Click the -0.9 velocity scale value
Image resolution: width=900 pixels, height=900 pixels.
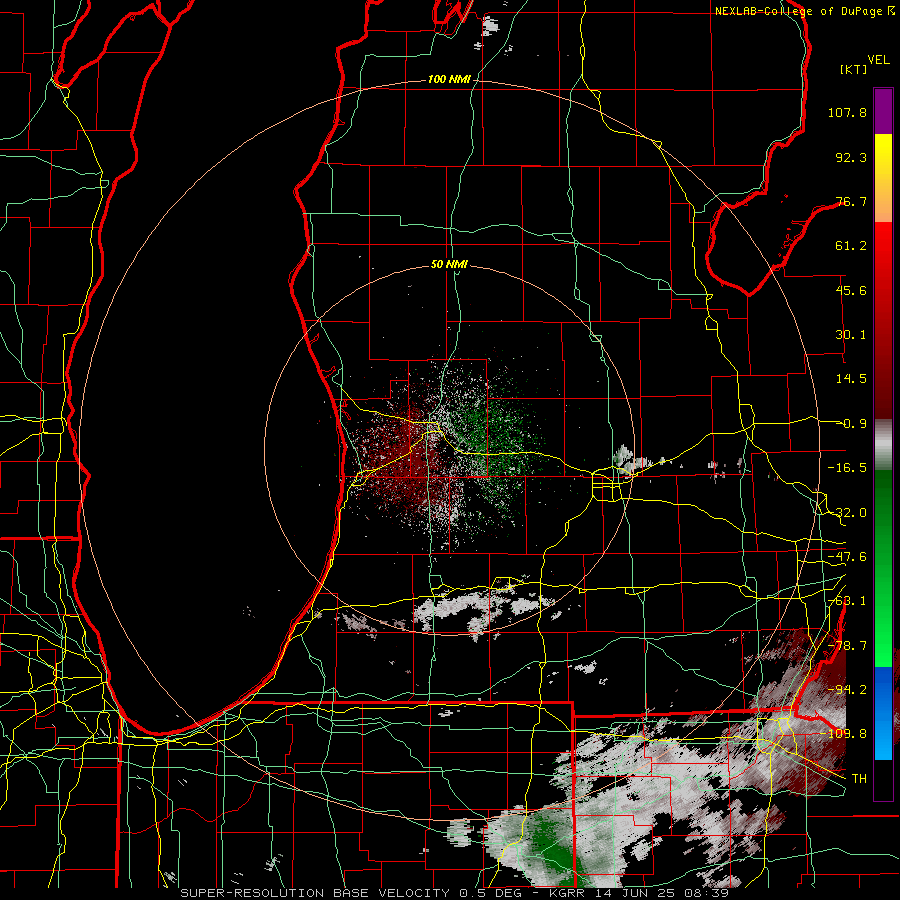coord(852,424)
